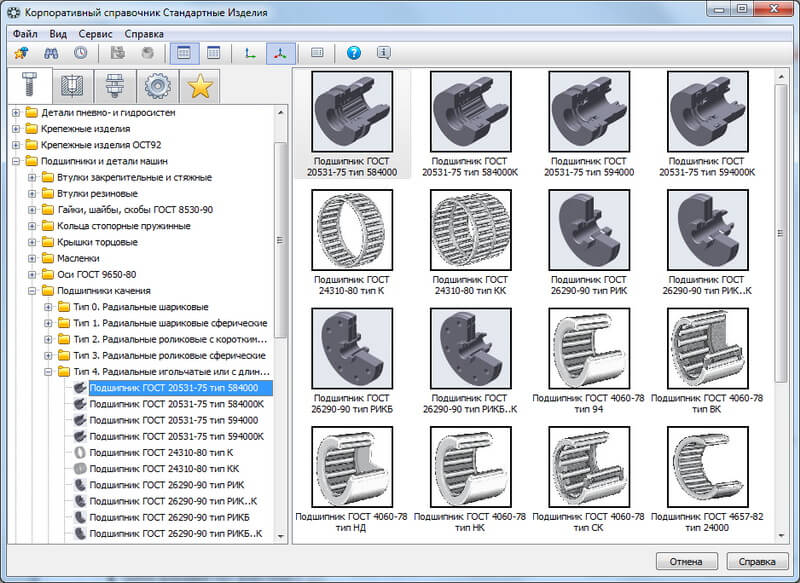Select the Кольца стопорные пружинные folder
This screenshot has height=583, width=800.
click(123, 226)
